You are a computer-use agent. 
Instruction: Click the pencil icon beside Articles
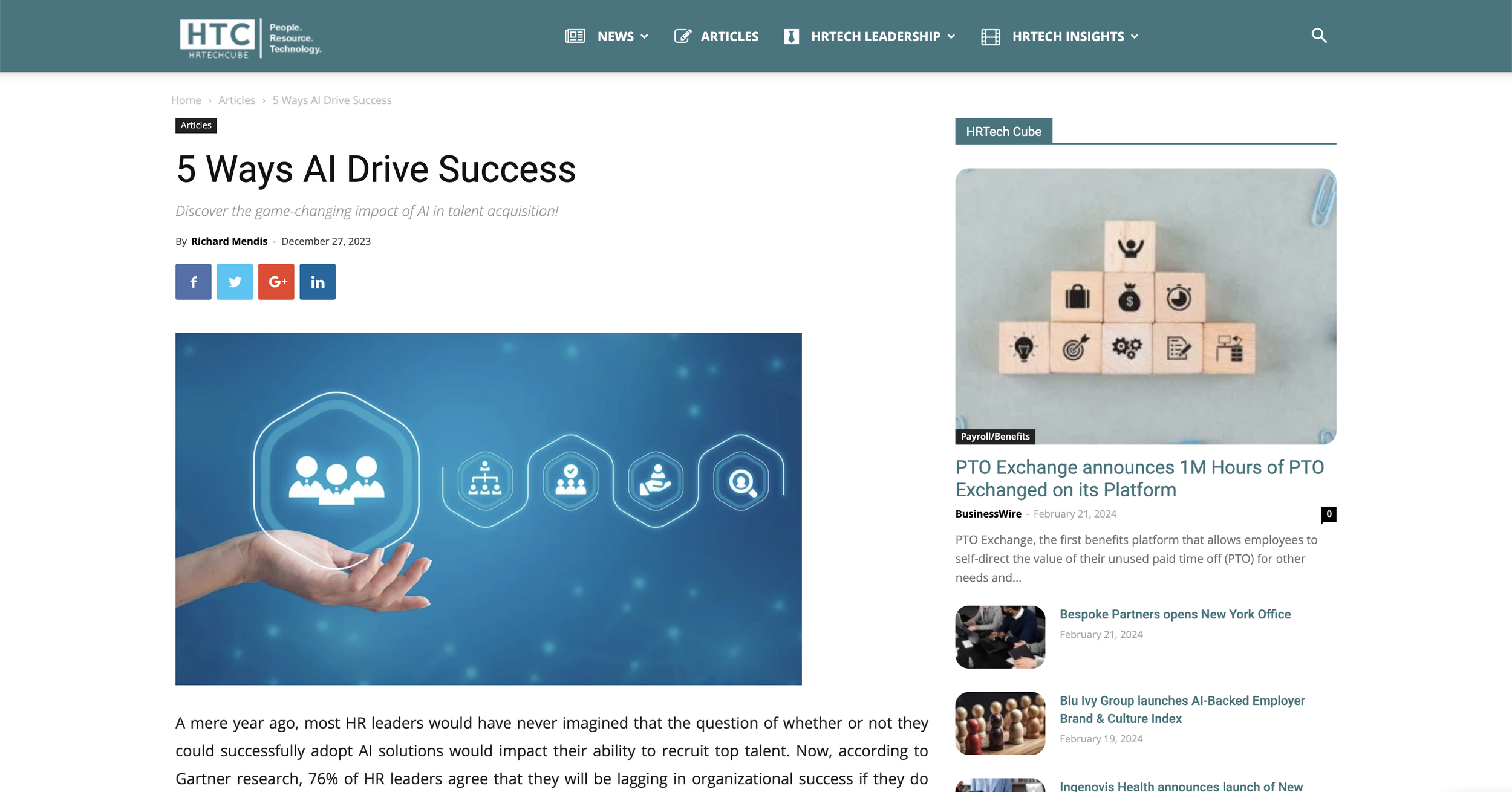click(683, 36)
